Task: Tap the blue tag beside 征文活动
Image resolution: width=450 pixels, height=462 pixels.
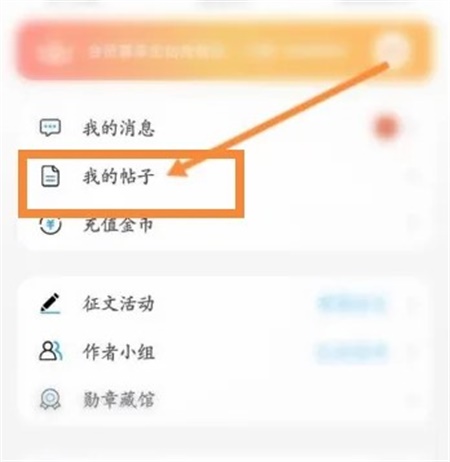Action: tap(352, 303)
